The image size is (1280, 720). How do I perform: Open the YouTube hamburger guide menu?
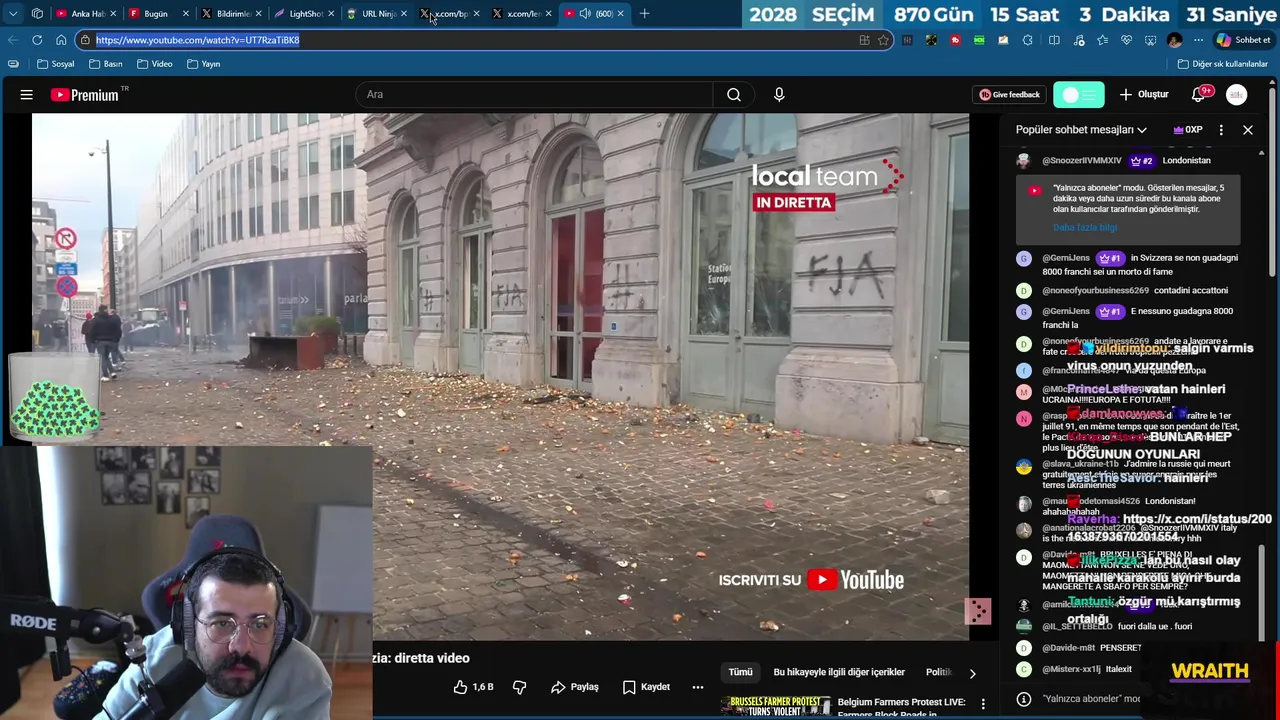(x=27, y=94)
